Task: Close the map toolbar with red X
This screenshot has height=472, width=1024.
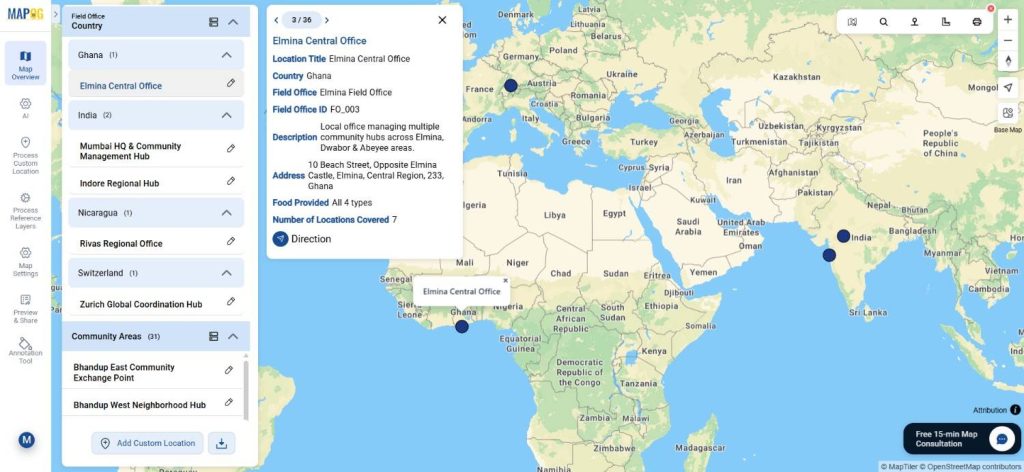Action: (991, 8)
